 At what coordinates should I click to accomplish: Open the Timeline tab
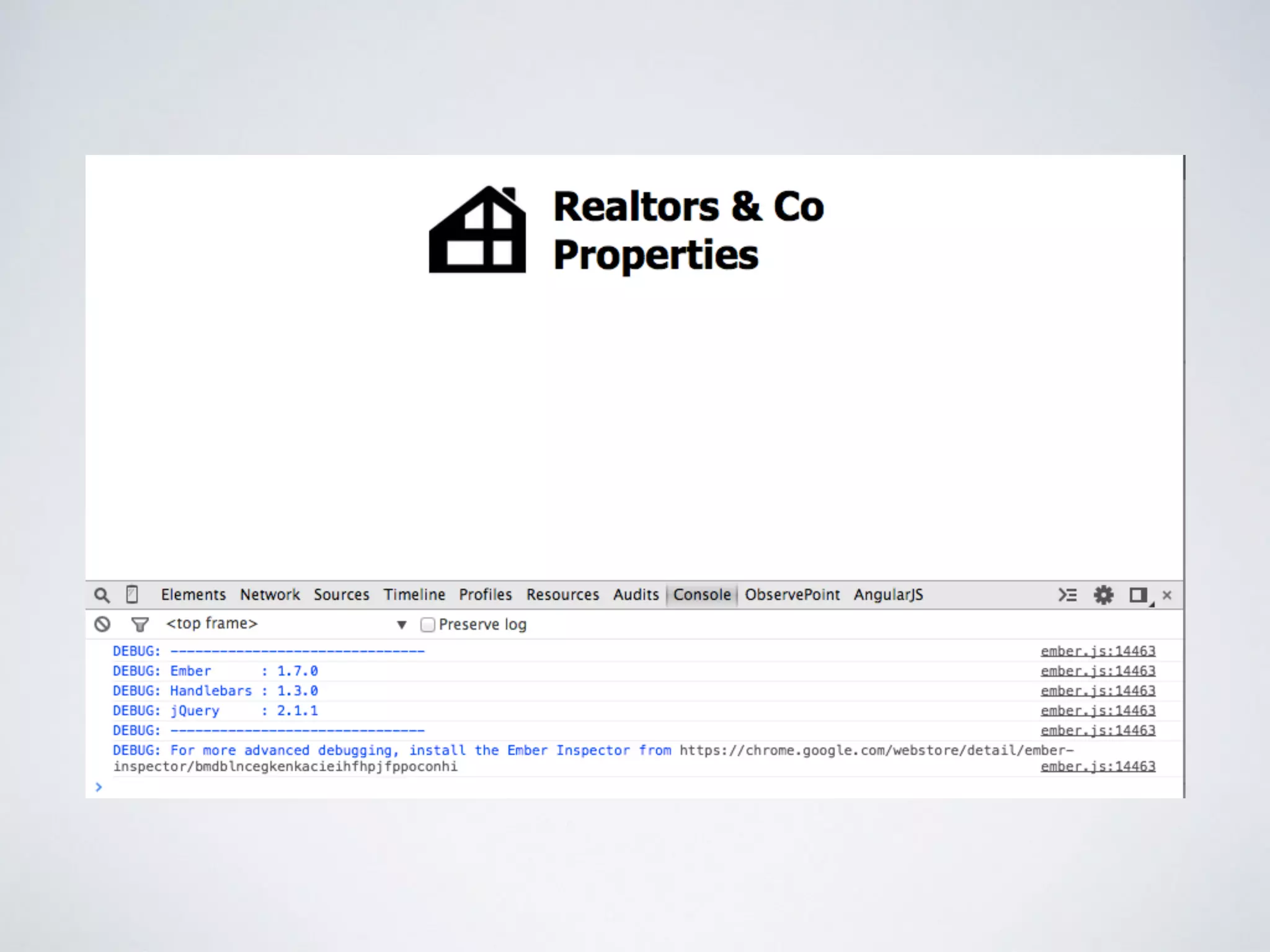[414, 594]
